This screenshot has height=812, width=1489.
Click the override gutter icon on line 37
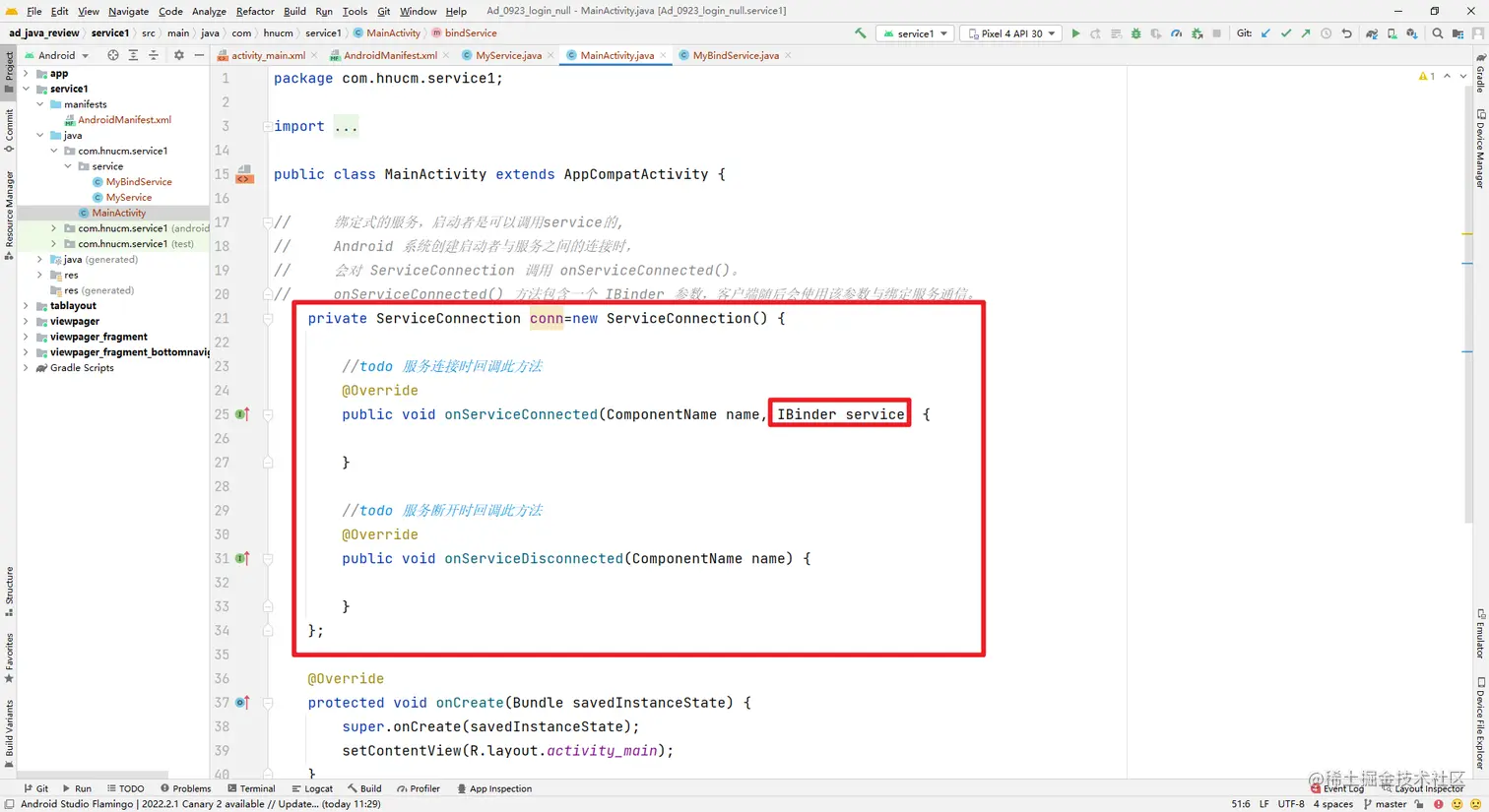pyautogui.click(x=242, y=703)
